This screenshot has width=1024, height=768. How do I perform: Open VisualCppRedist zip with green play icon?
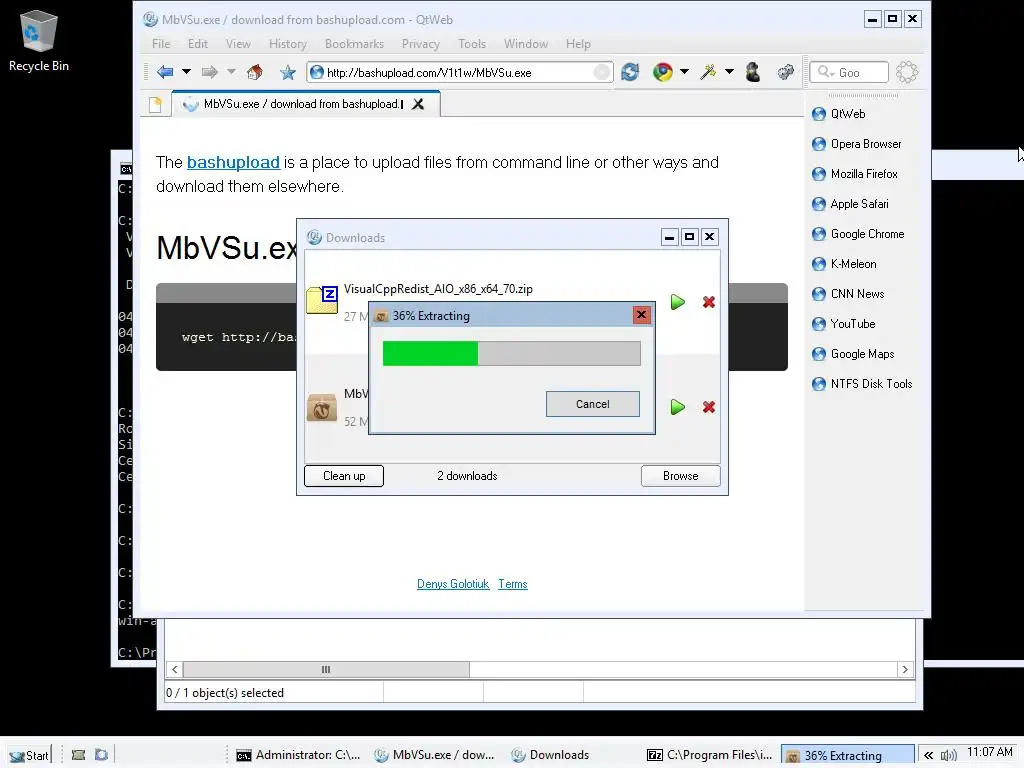click(678, 302)
